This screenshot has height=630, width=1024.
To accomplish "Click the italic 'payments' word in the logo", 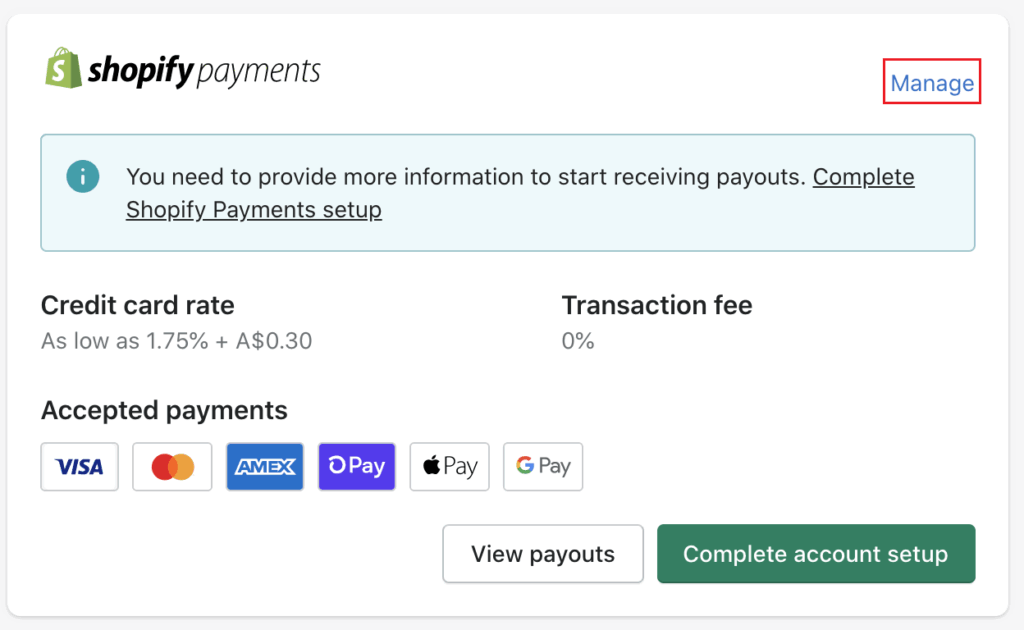I will pos(259,72).
